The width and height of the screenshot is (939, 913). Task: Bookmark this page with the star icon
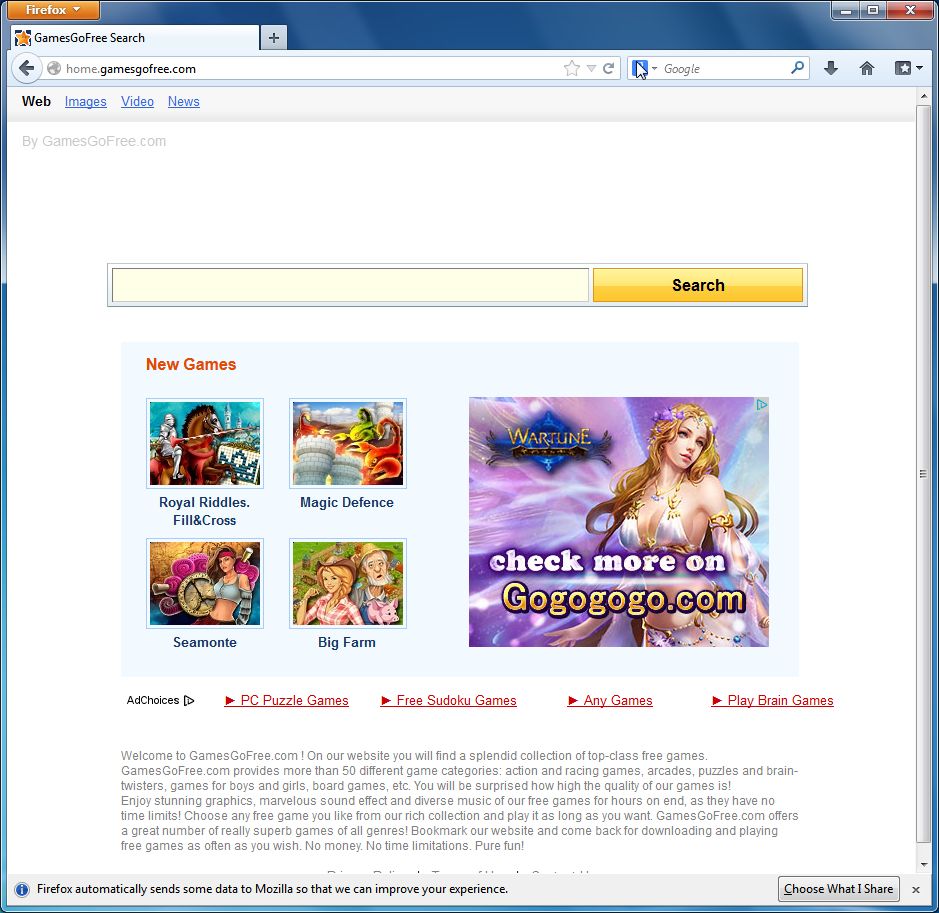(x=572, y=69)
